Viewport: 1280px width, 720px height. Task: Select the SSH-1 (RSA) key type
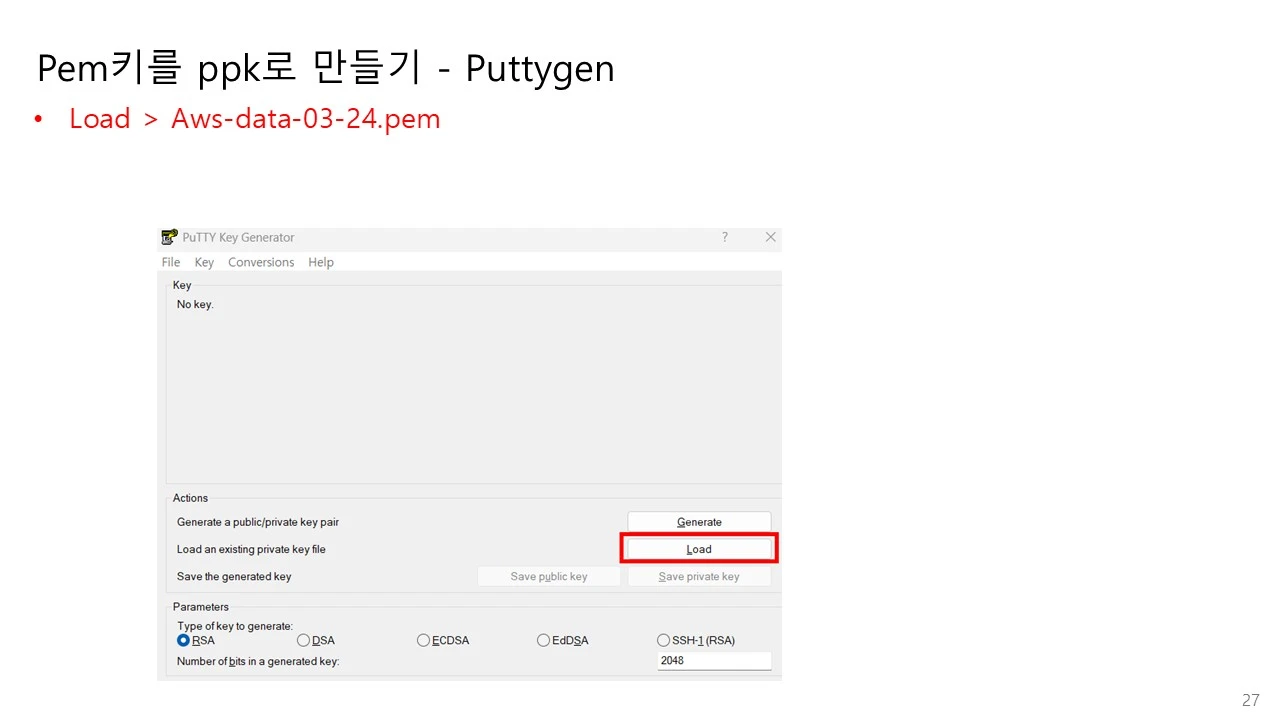[663, 640]
